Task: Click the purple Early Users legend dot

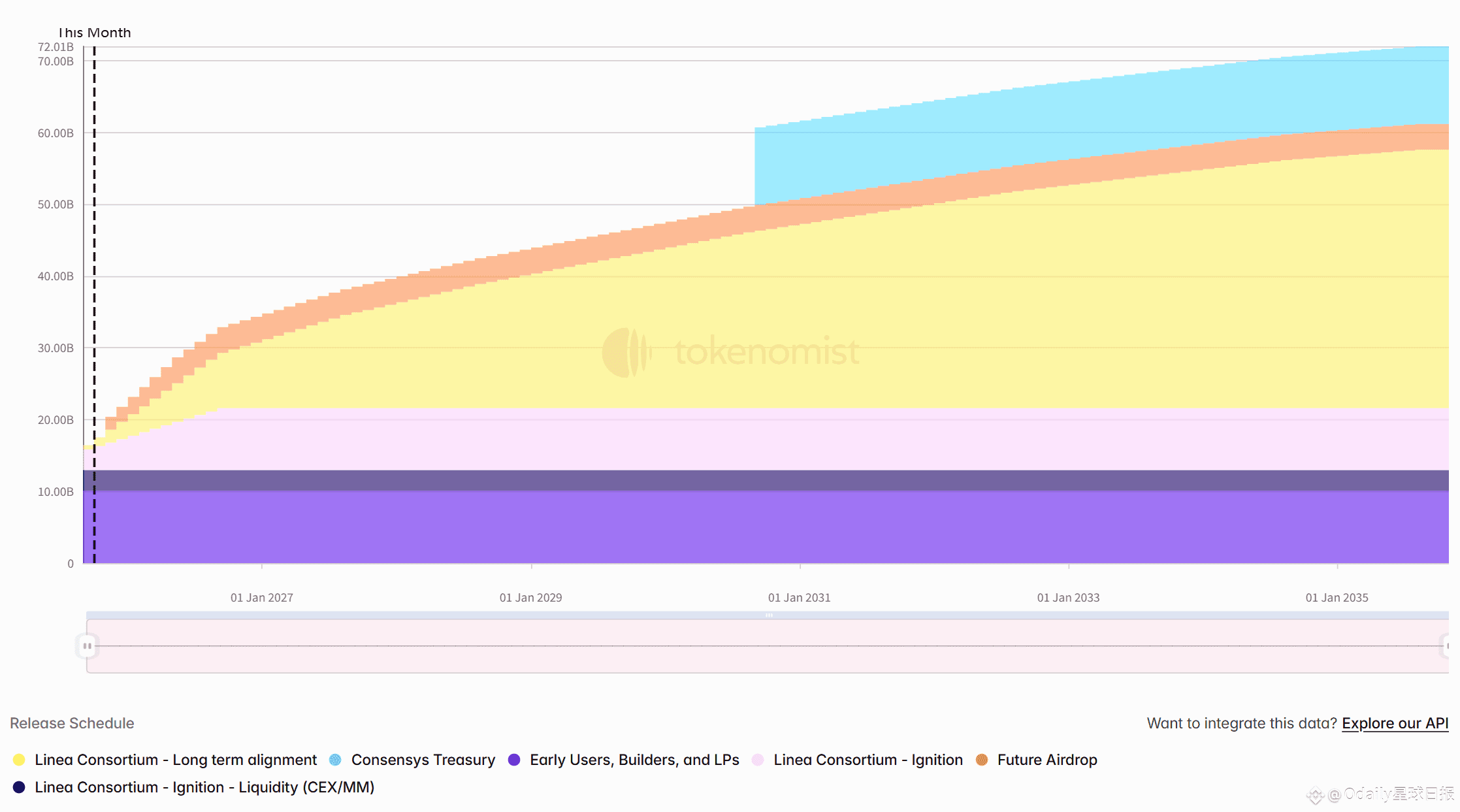Action: pyautogui.click(x=514, y=760)
